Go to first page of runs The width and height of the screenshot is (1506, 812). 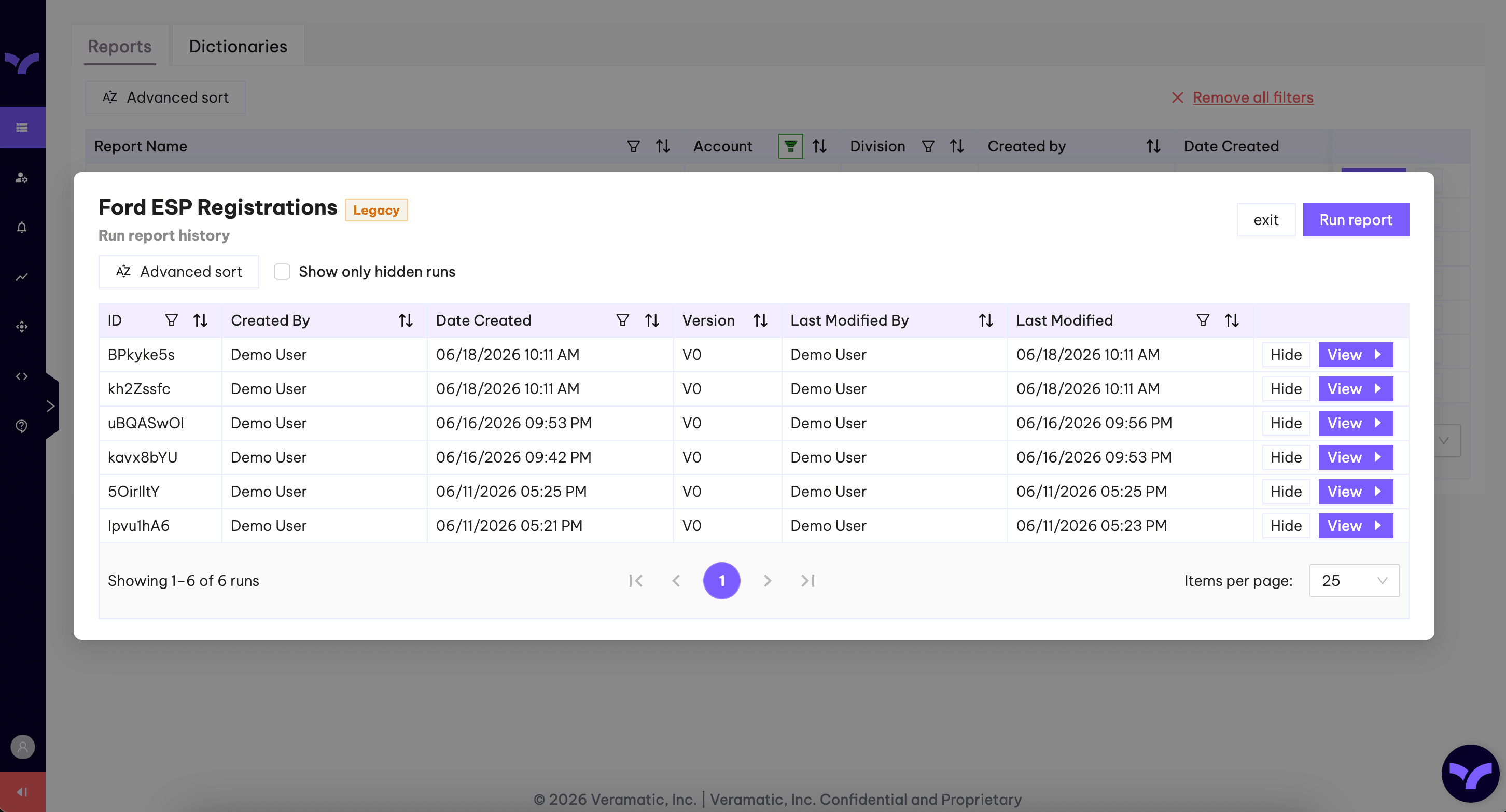[635, 581]
